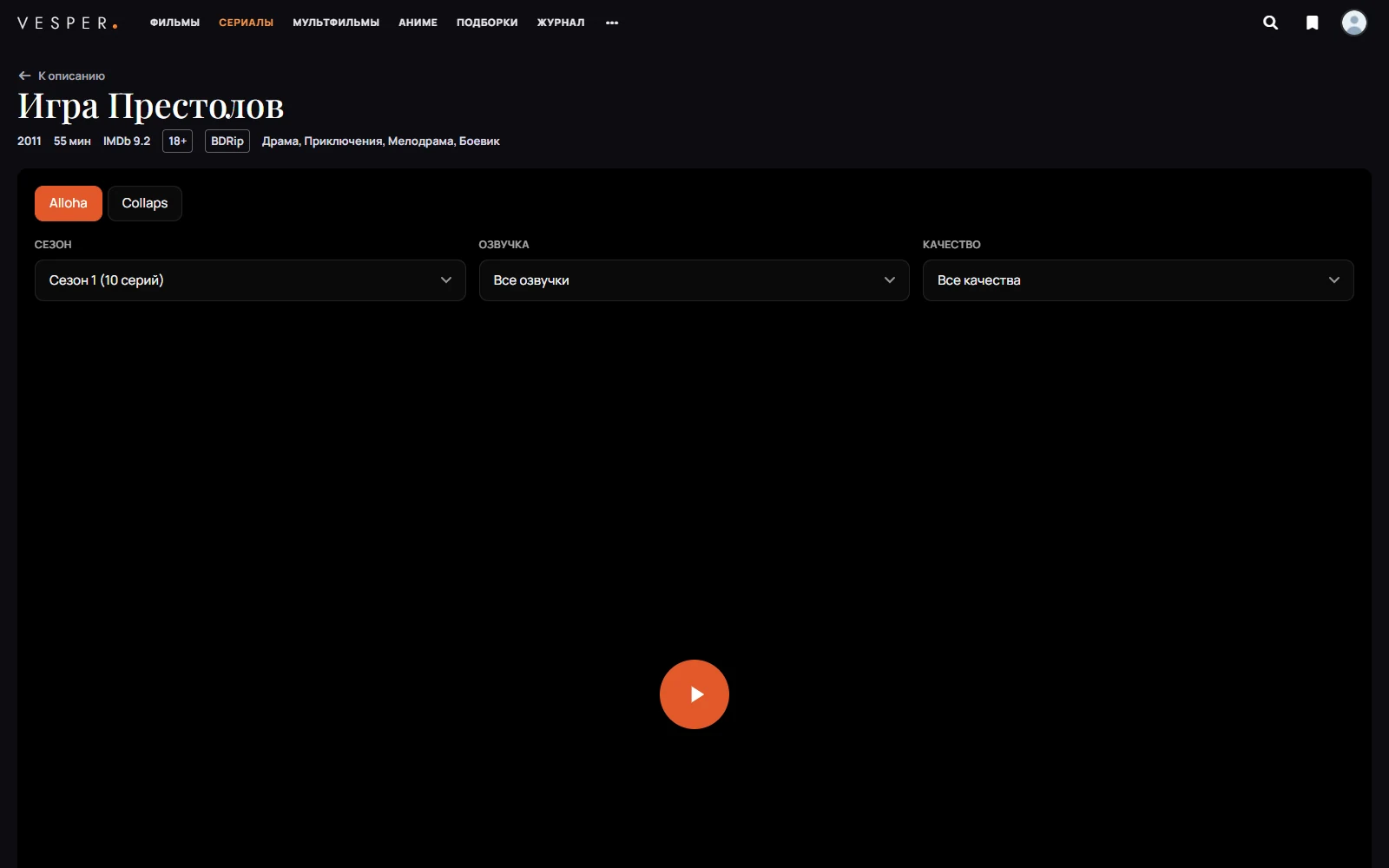Open the Подборки menu item
The image size is (1389, 868).
click(x=487, y=23)
